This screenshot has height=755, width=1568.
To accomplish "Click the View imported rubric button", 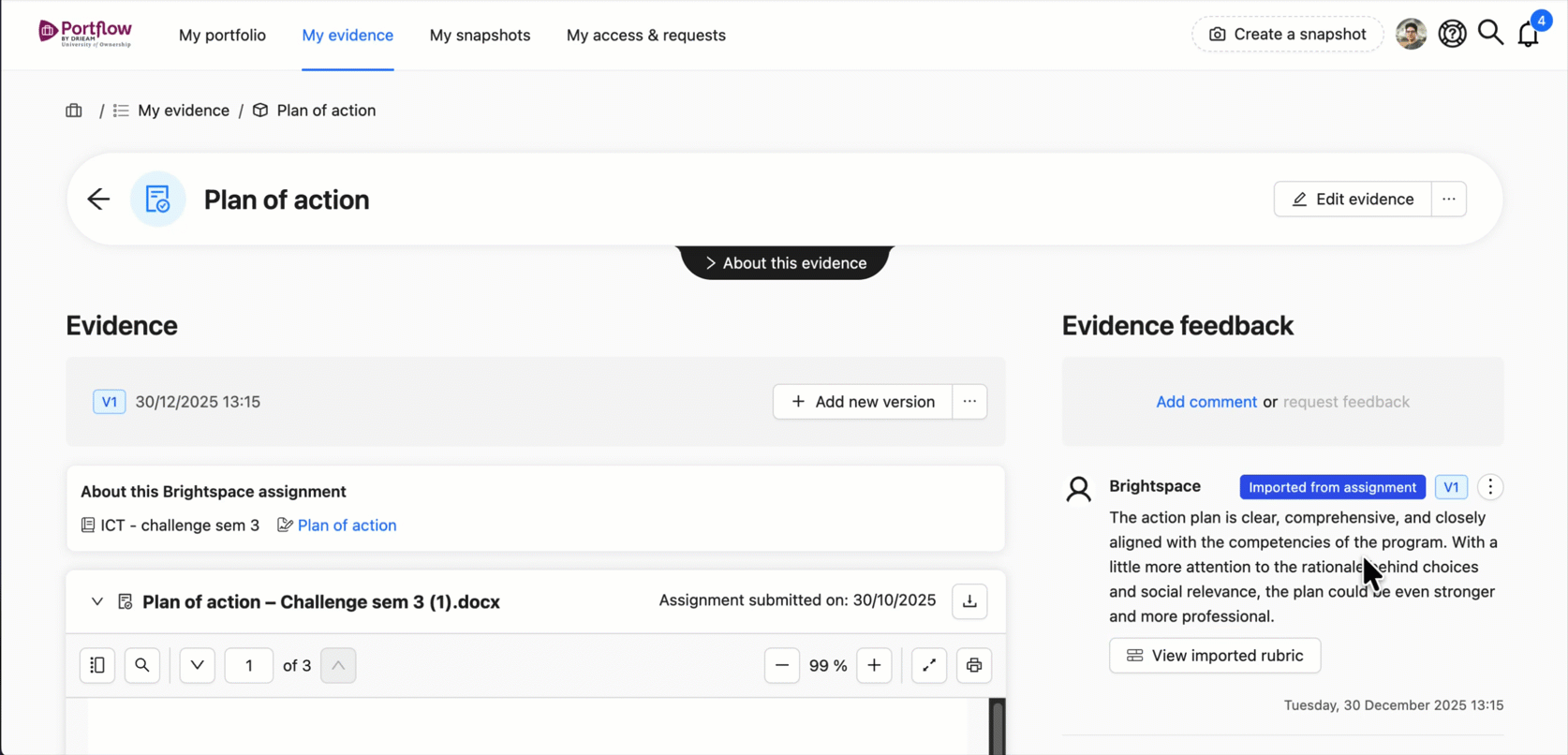I will 1215,656.
